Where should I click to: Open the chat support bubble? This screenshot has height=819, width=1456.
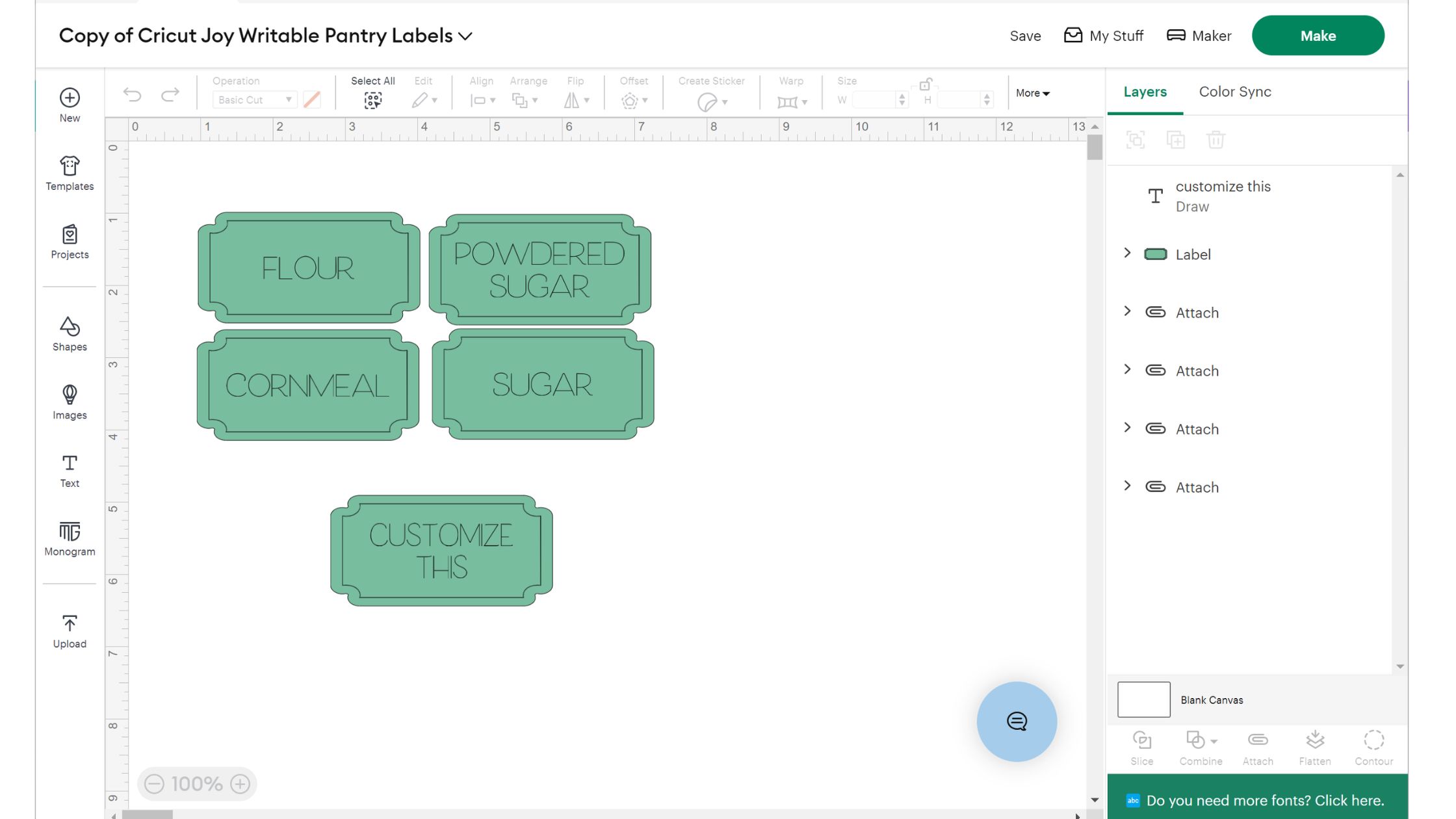tap(1017, 721)
